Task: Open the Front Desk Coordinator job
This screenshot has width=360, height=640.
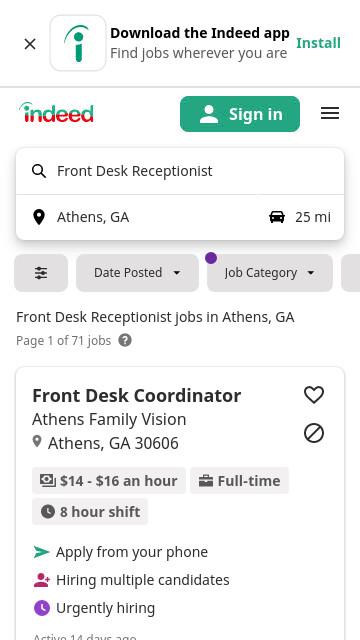Action: (x=137, y=396)
